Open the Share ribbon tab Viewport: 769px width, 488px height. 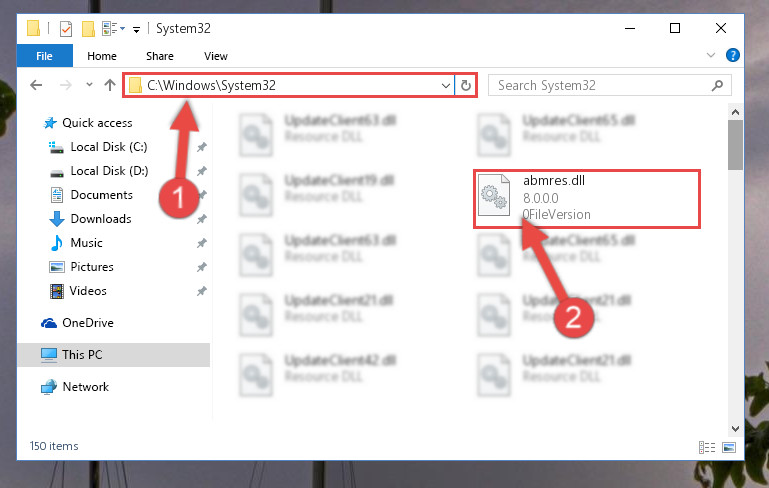[x=160, y=56]
